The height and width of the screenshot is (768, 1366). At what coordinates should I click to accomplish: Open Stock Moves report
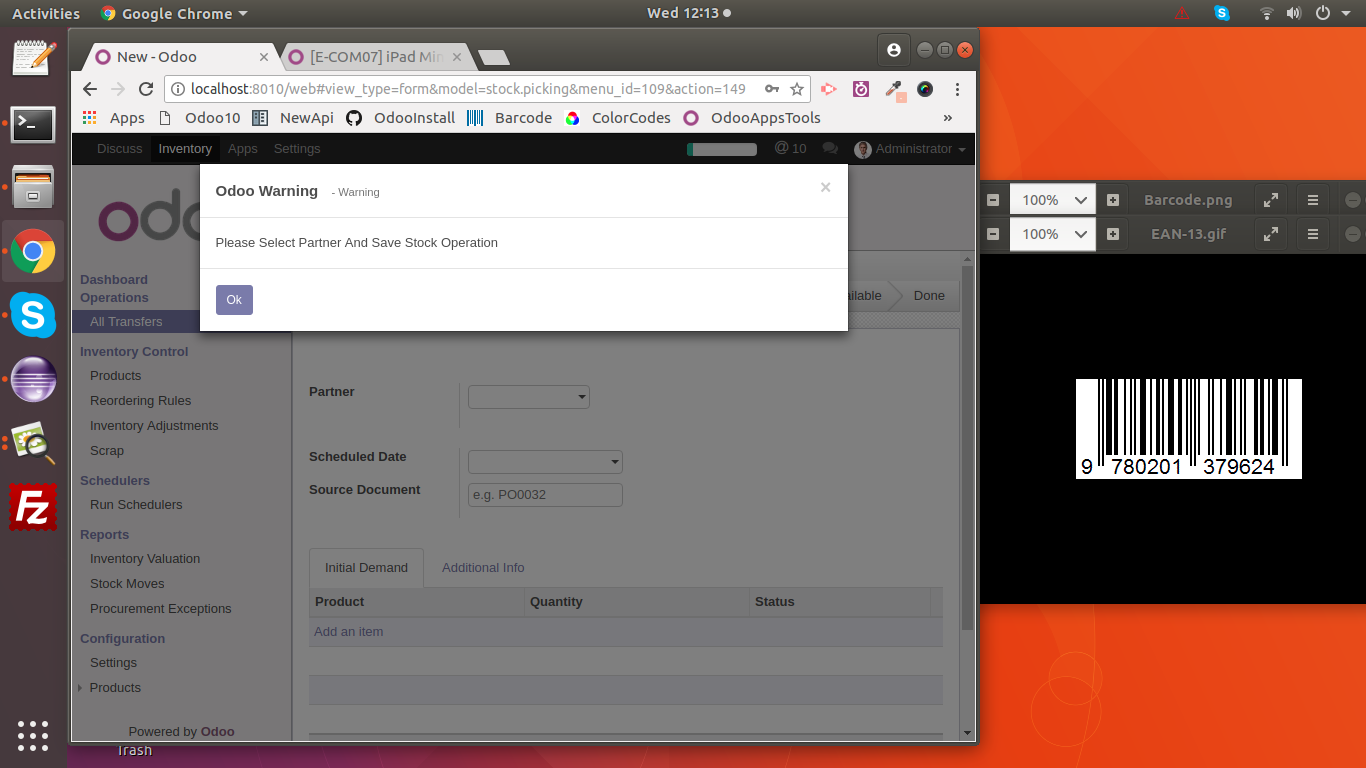127,583
